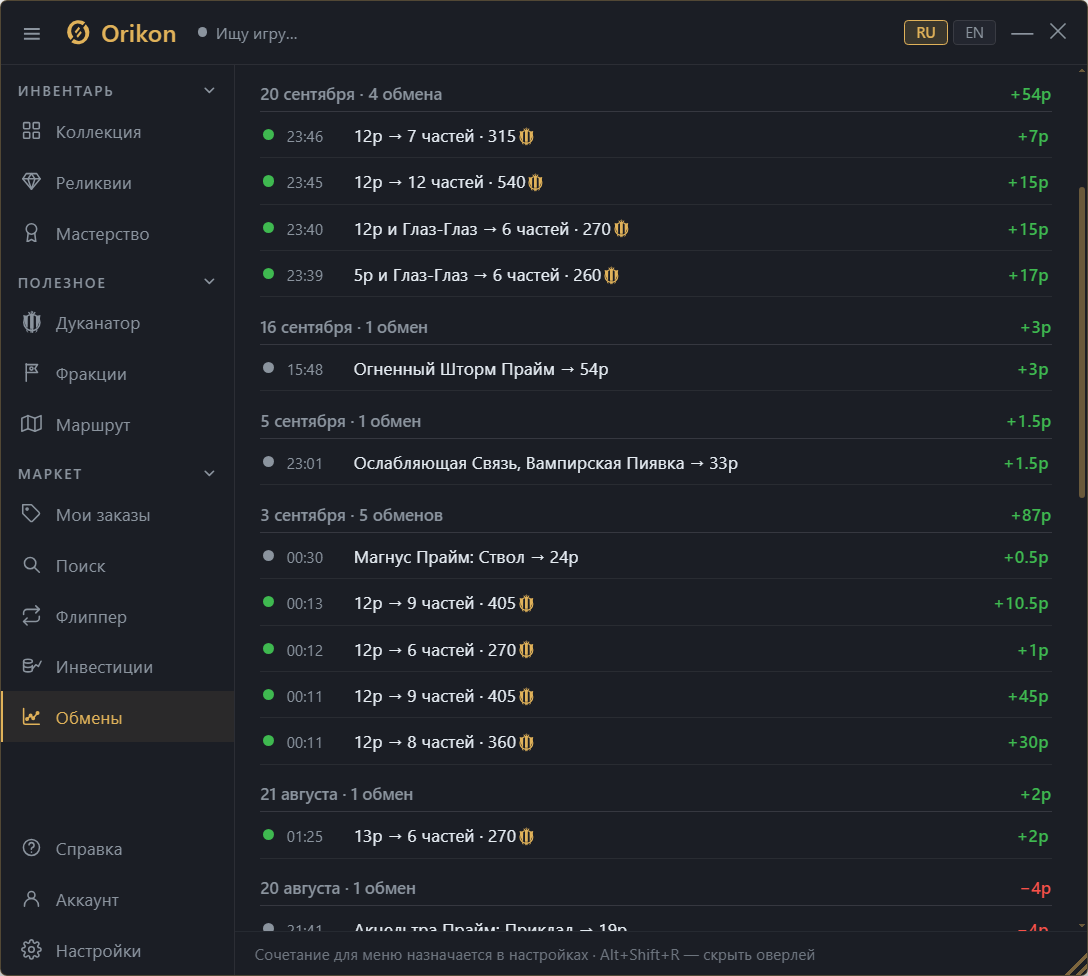Screen dimensions: 1088x976
Task: Select Мои заказы in sidebar
Action: click(x=118, y=515)
